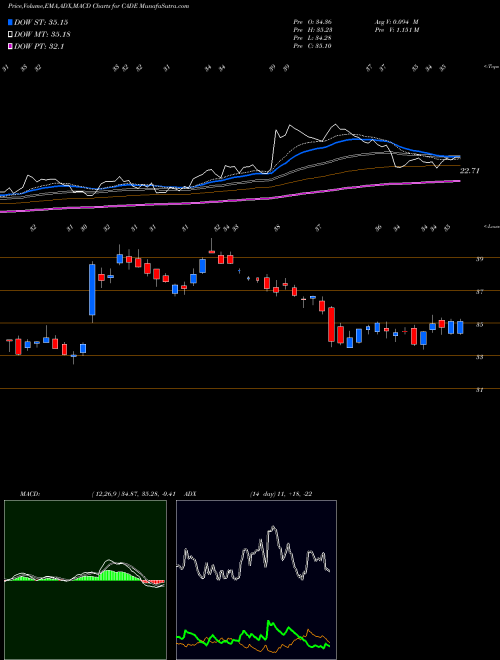500x660 pixels.
Task: Click the 'Pre V: 1.151 M' volume text
Action: 396,30
